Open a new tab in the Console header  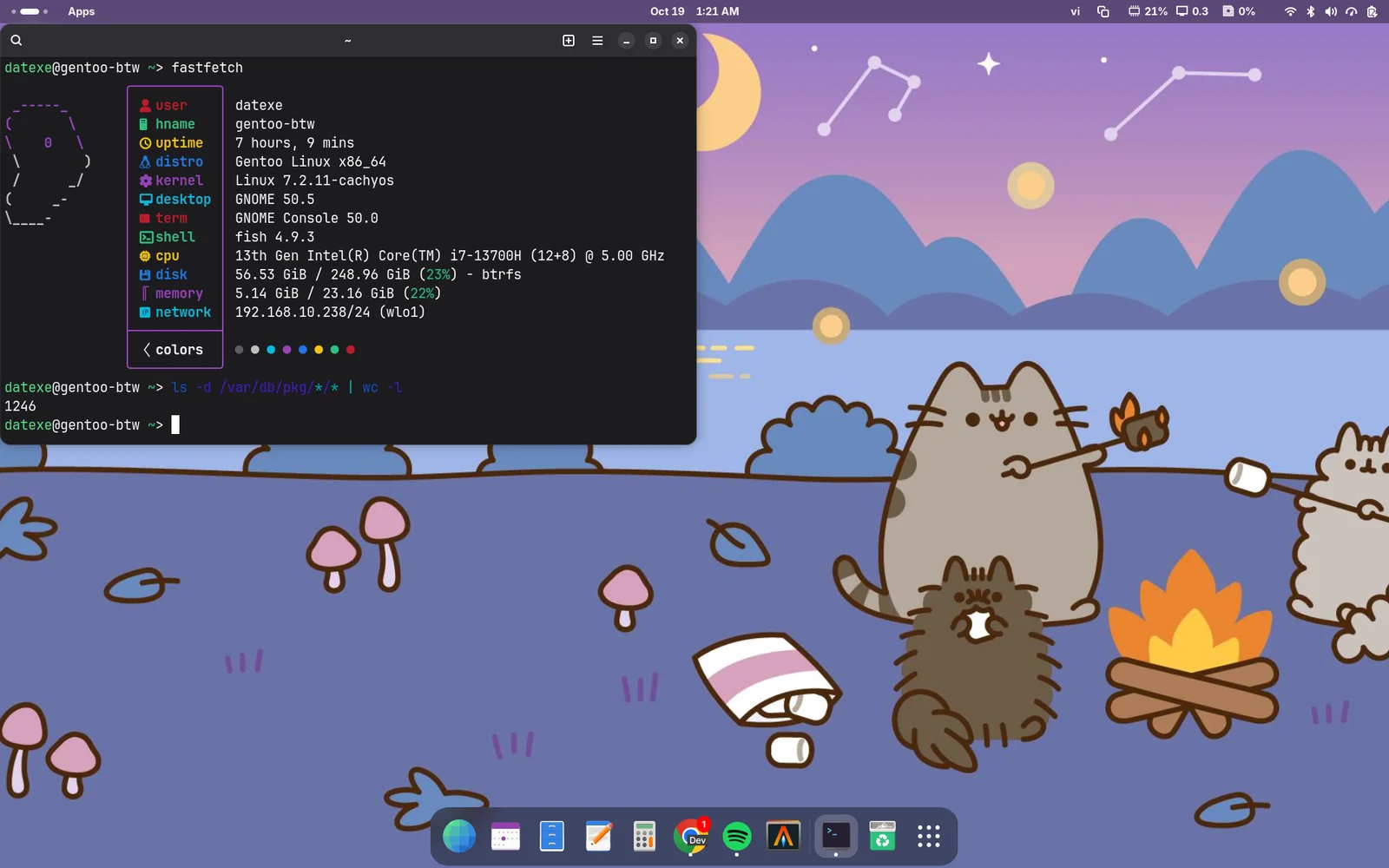tap(569, 40)
